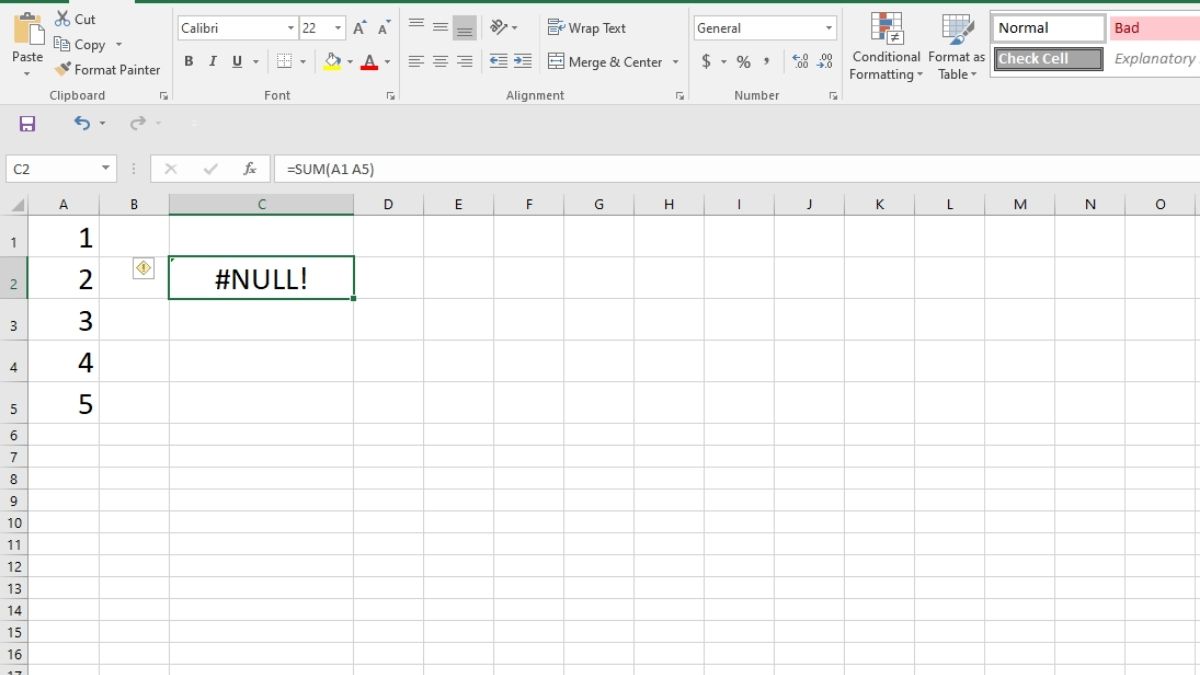Toggle italic formatting
Viewport: 1200px width, 675px height.
click(x=212, y=61)
